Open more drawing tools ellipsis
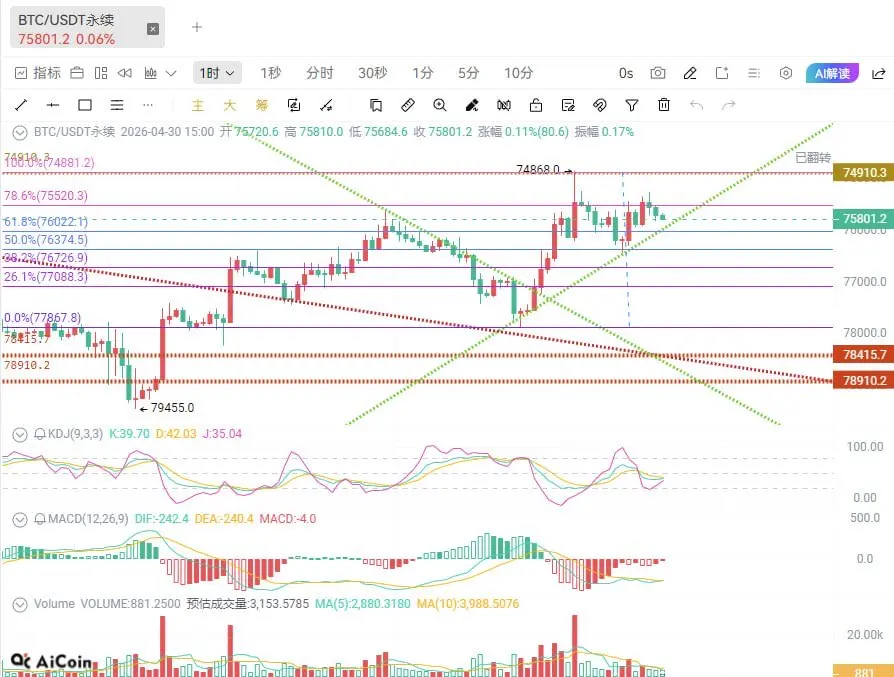This screenshot has height=677, width=894. (x=148, y=105)
